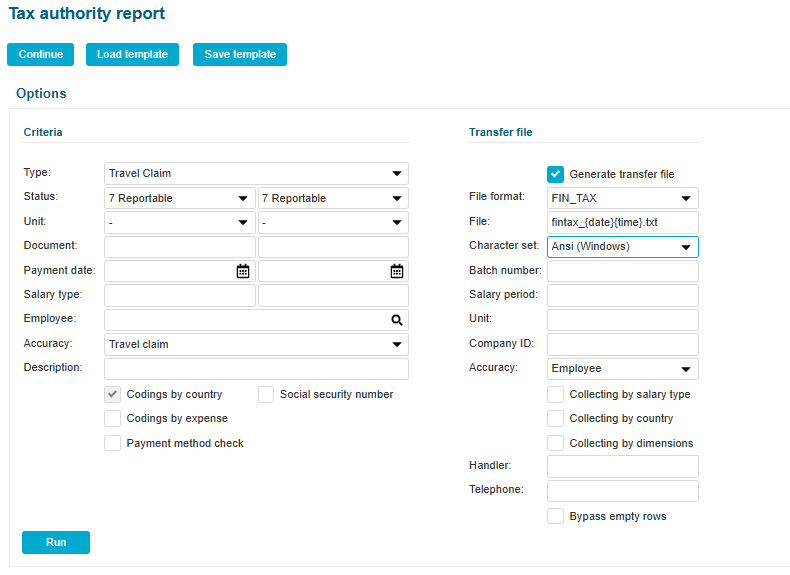Viewport: 790px width, 575px height.
Task: Click the File name field fintax_{date}{time}.txt
Action: click(623, 222)
